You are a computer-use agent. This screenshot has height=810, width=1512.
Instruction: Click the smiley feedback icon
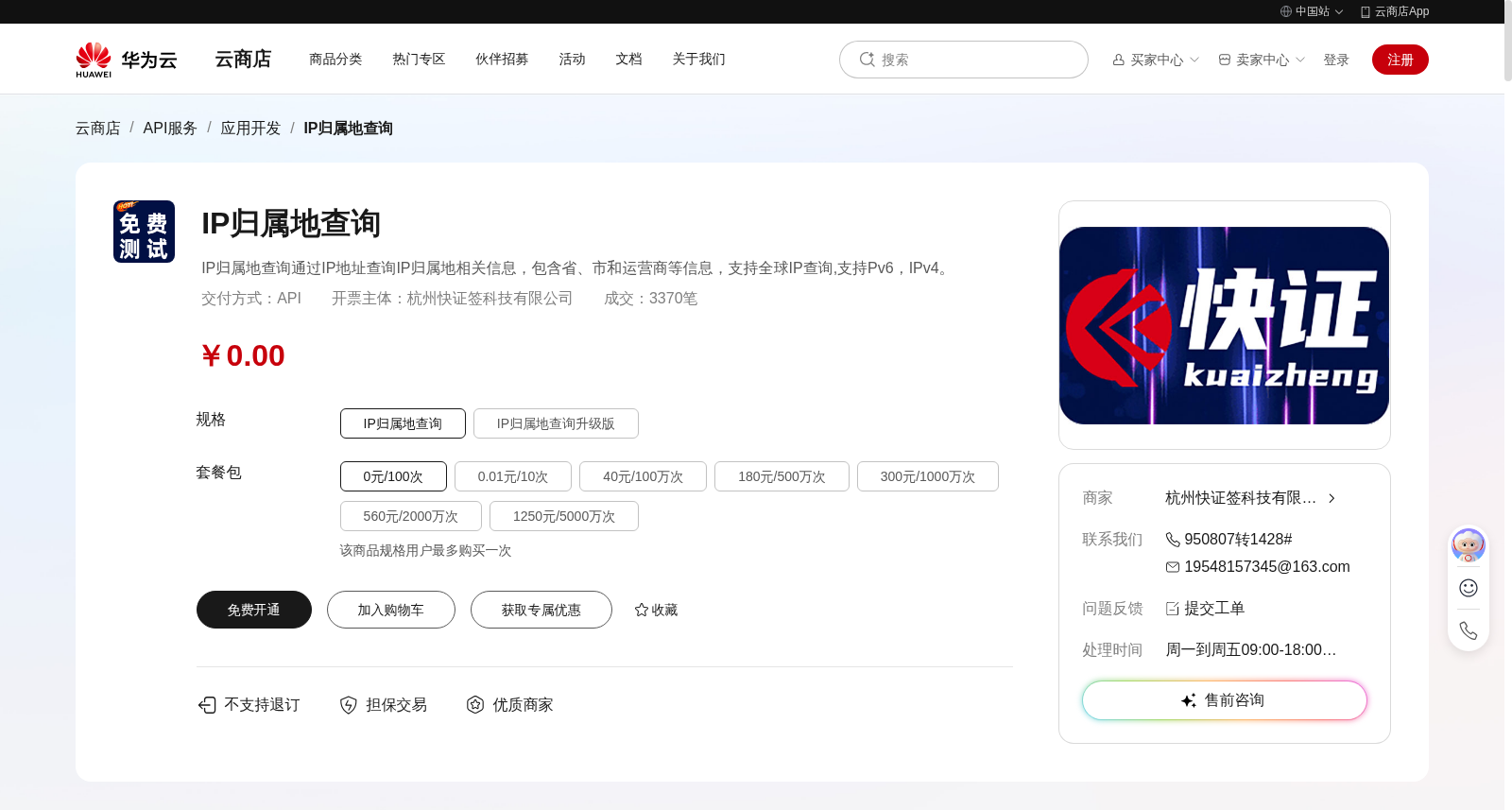[x=1469, y=588]
